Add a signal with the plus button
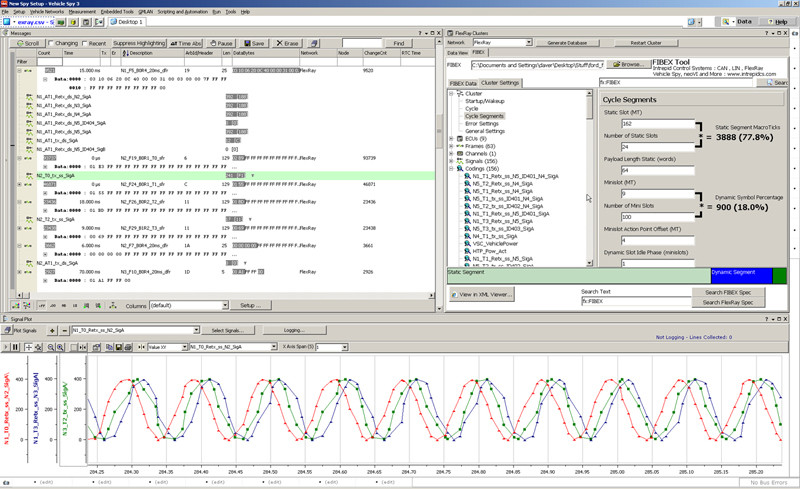800x489 pixels. [x=53, y=330]
